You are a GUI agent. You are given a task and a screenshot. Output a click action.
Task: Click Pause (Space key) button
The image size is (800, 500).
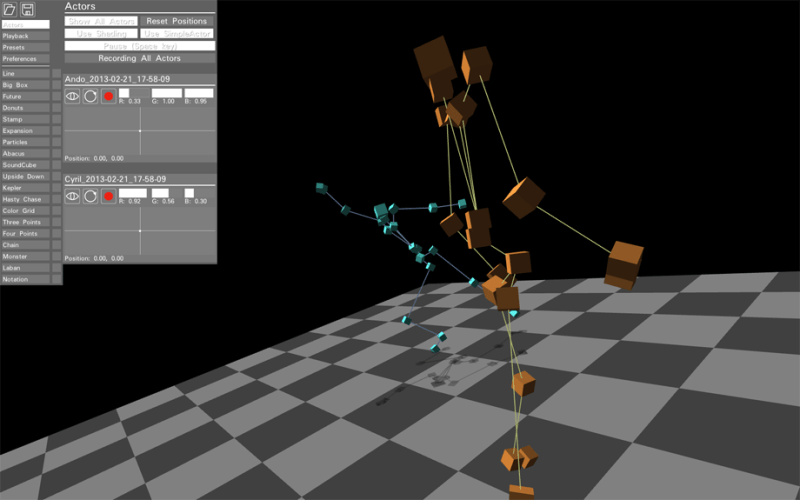pyautogui.click(x=140, y=46)
